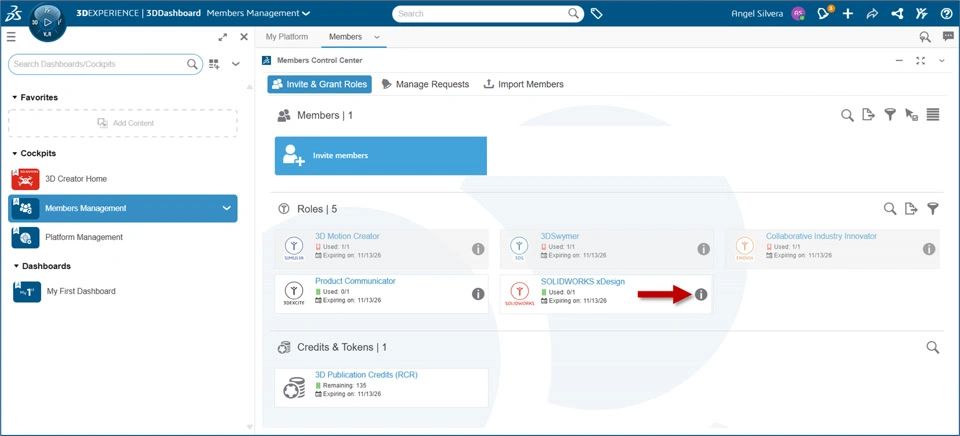Click the chat bubble icon below top bar

(x=948, y=37)
